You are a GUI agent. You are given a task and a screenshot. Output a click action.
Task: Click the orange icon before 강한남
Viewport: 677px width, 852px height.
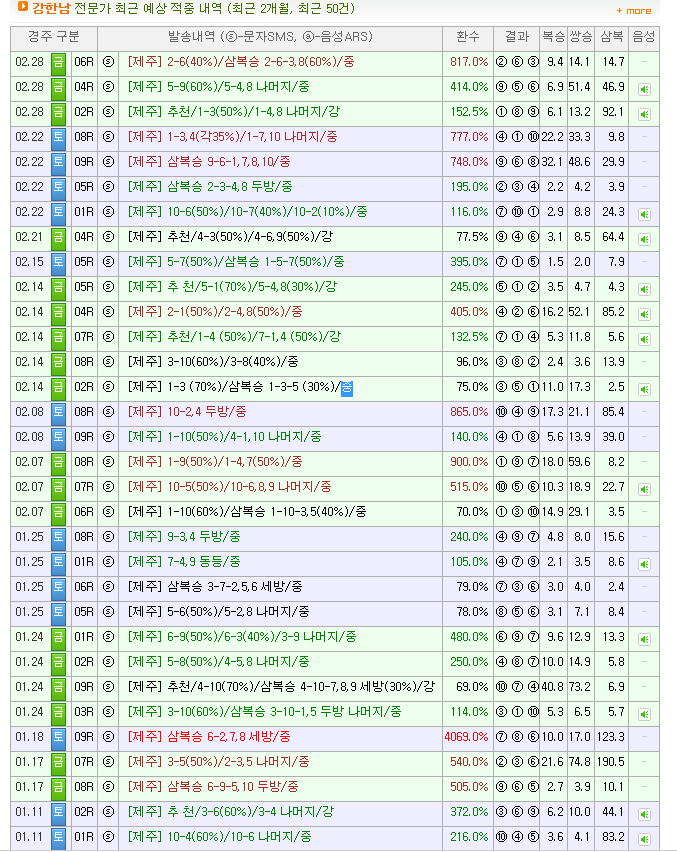23,7
